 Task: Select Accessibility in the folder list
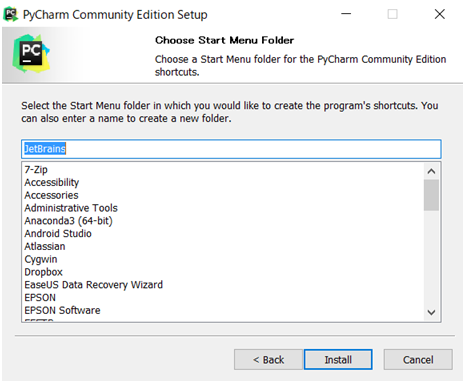(52, 182)
